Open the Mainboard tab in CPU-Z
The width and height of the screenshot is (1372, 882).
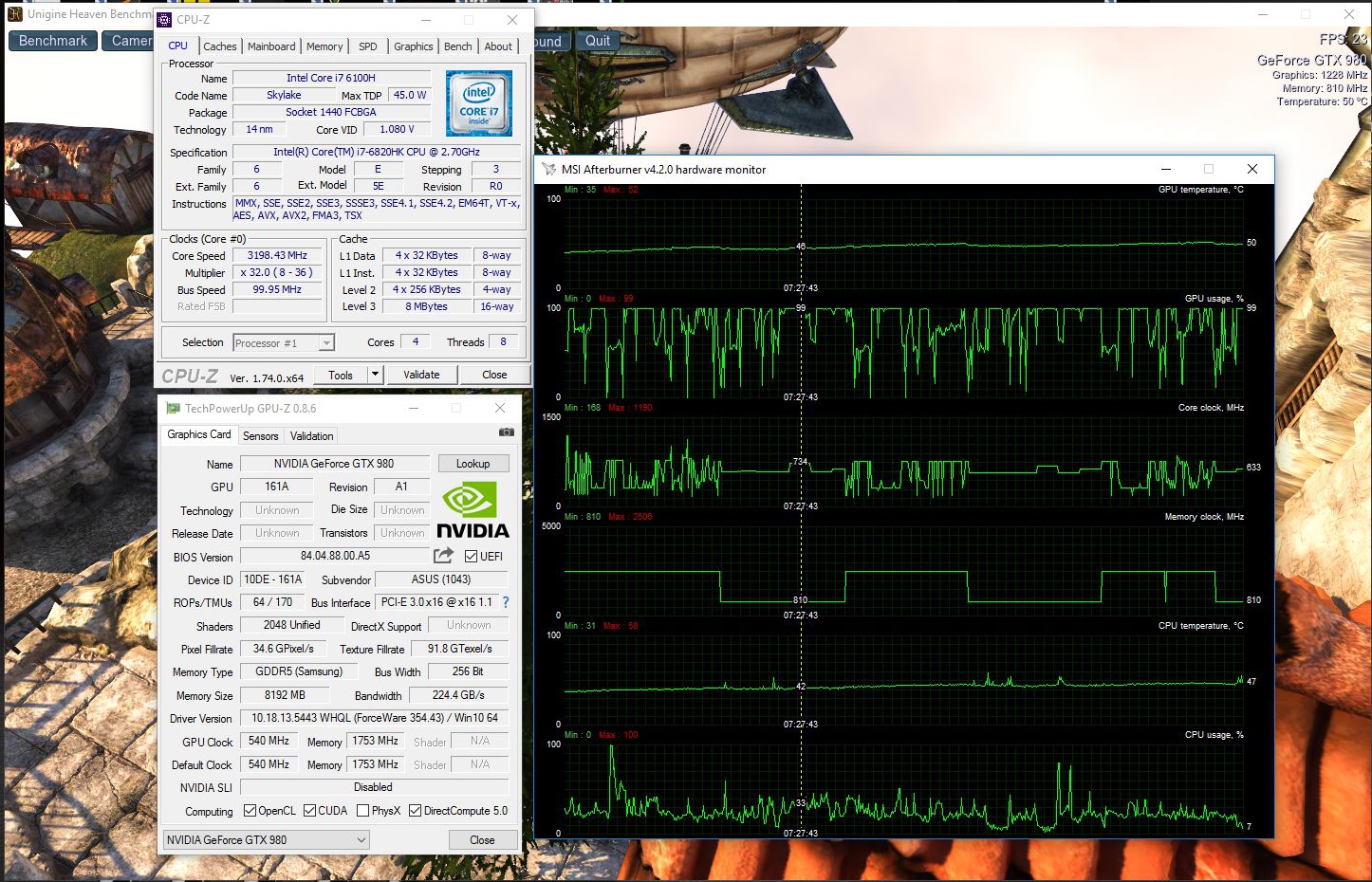point(271,46)
